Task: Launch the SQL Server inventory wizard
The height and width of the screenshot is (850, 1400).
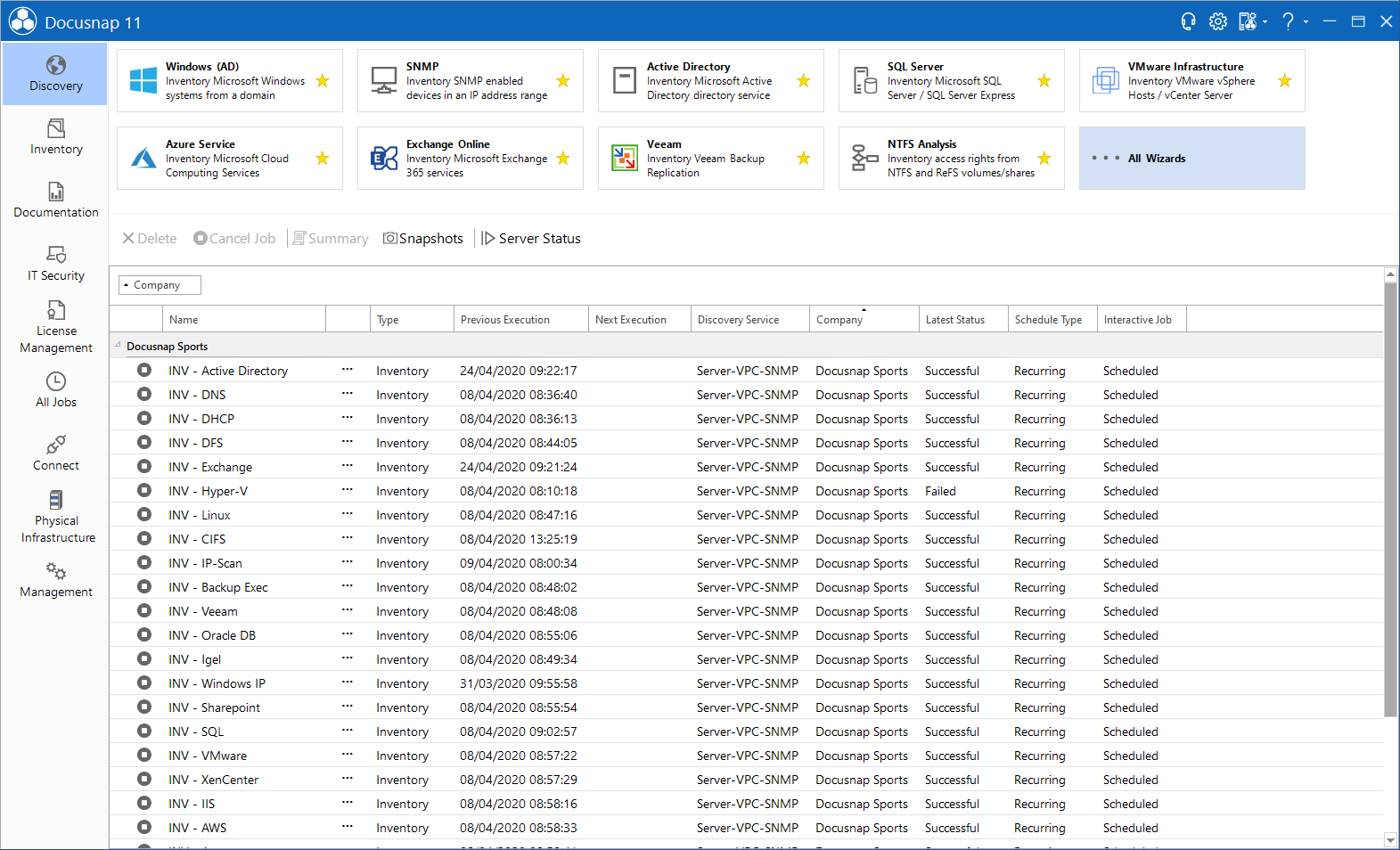Action: point(952,80)
